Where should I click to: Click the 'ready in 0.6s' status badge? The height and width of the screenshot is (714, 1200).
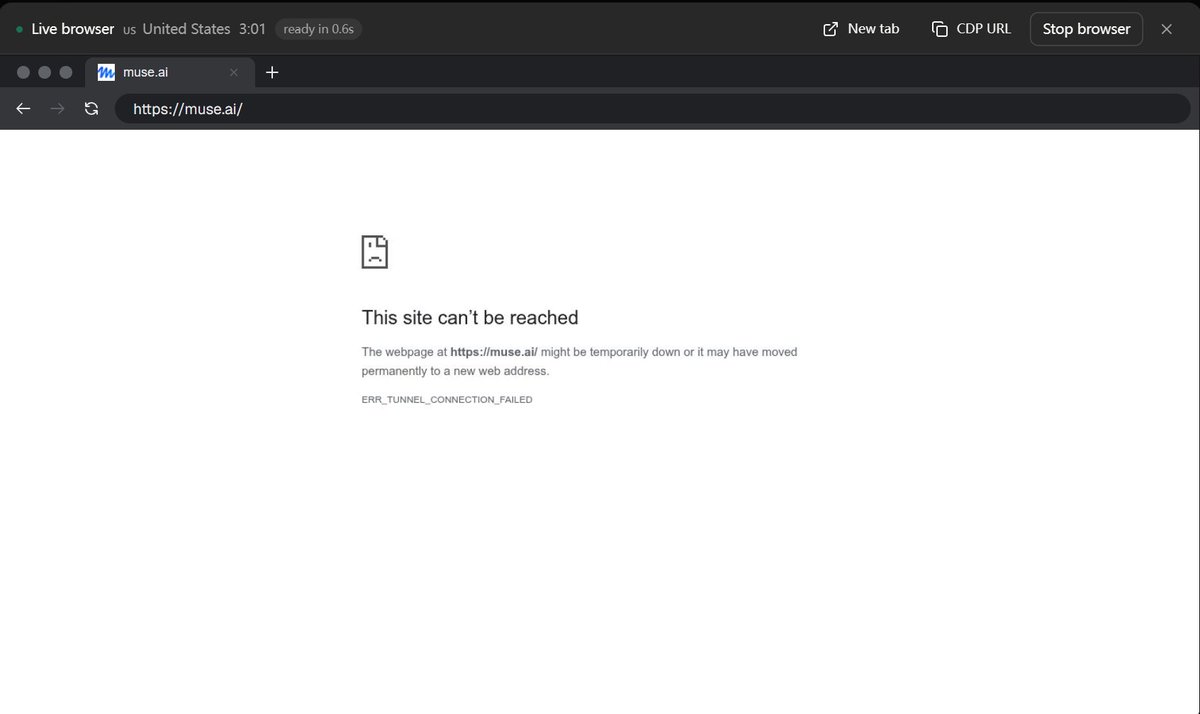[318, 29]
